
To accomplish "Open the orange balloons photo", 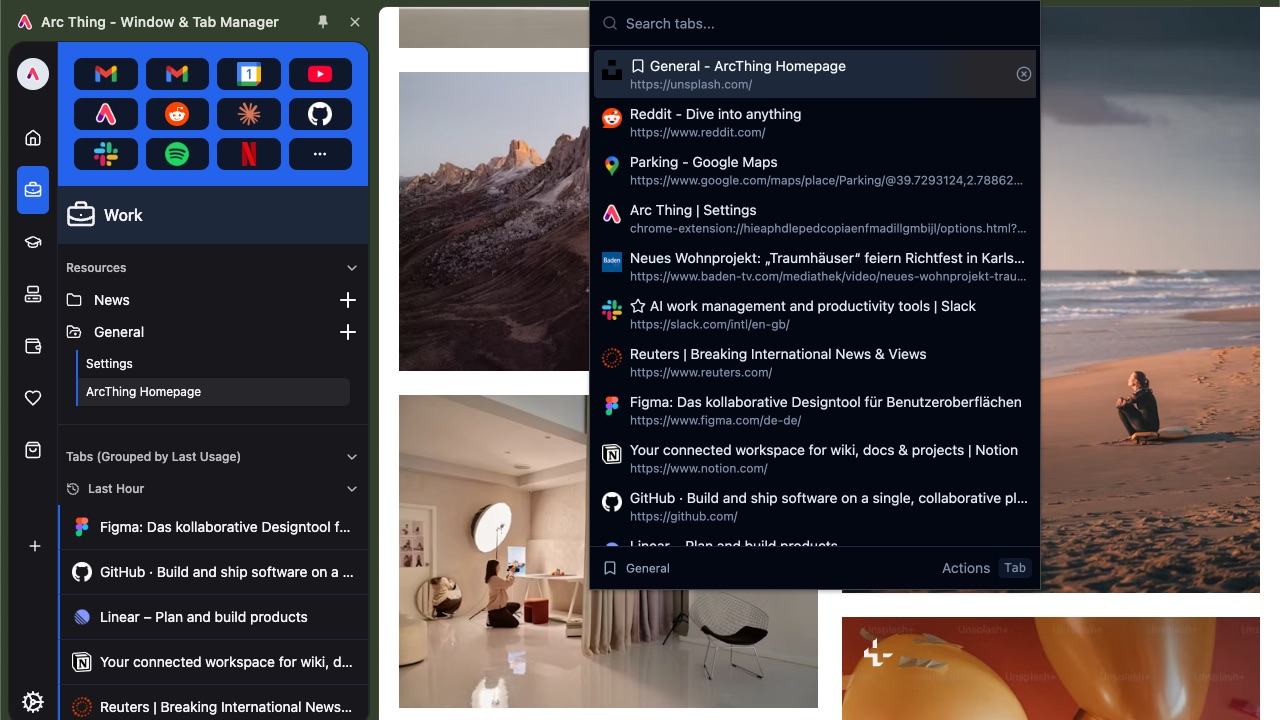I will coord(1051,668).
